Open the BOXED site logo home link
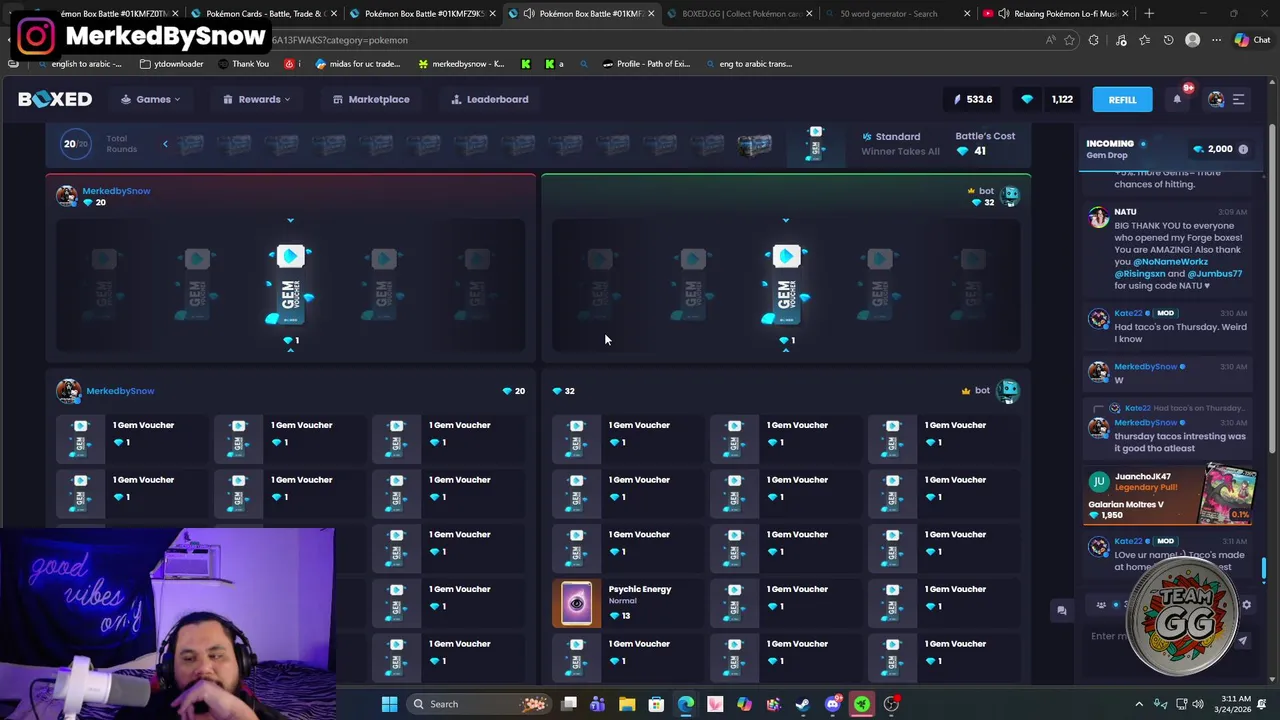 (55, 99)
